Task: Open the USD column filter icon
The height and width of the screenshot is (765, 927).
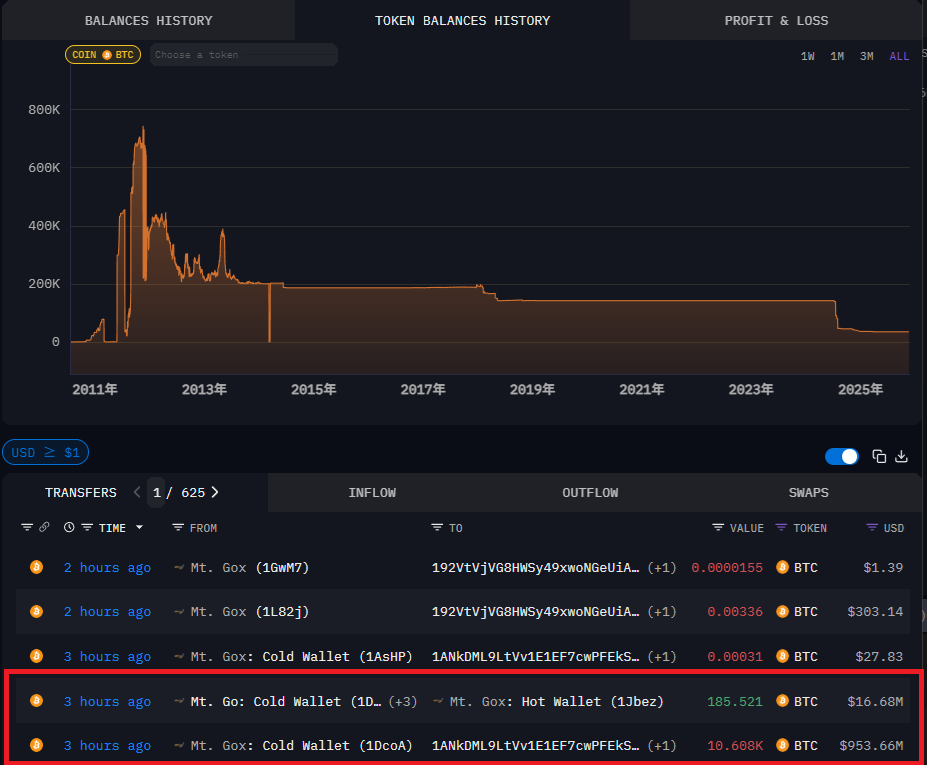Action: coord(872,527)
